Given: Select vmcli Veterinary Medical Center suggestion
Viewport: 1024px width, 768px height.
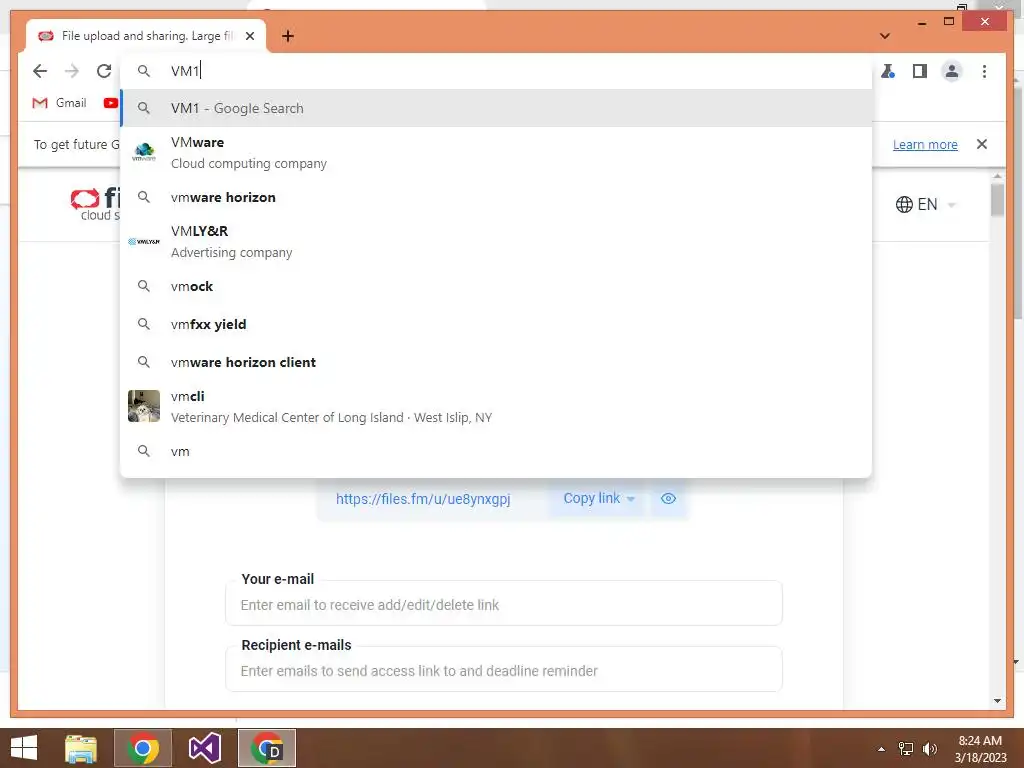Looking at the screenshot, I should 496,406.
